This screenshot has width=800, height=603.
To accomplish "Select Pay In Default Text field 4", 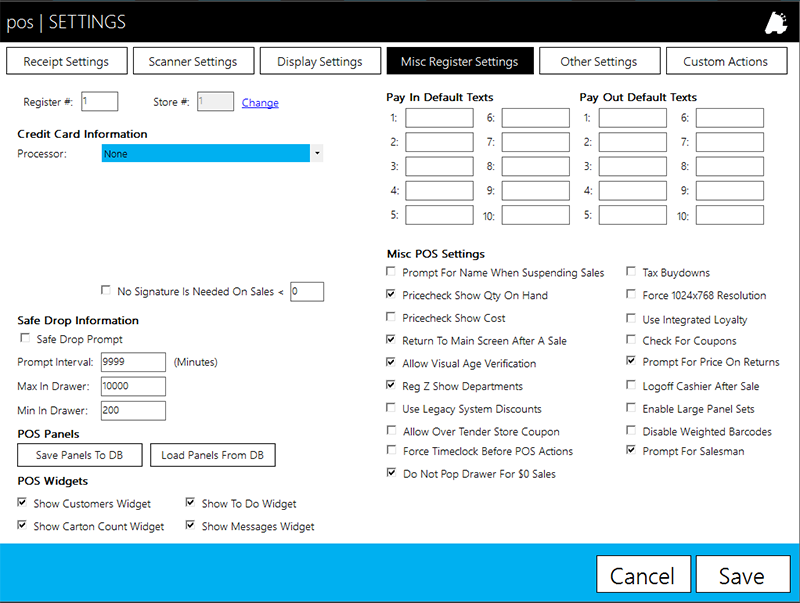I will tap(439, 191).
